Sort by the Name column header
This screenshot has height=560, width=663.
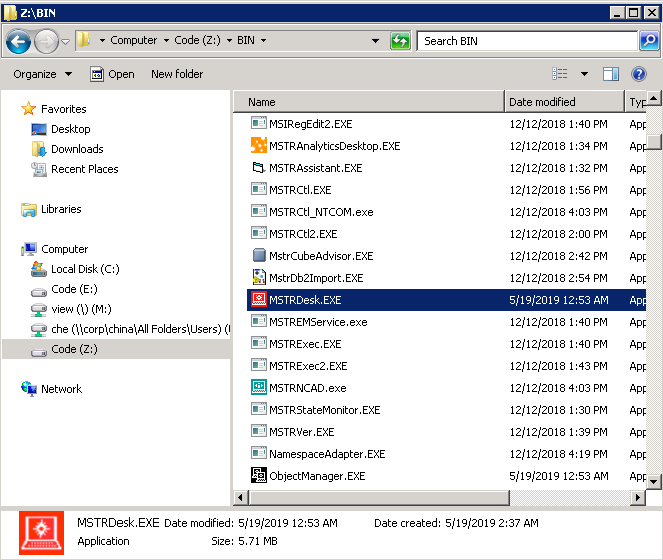(369, 102)
